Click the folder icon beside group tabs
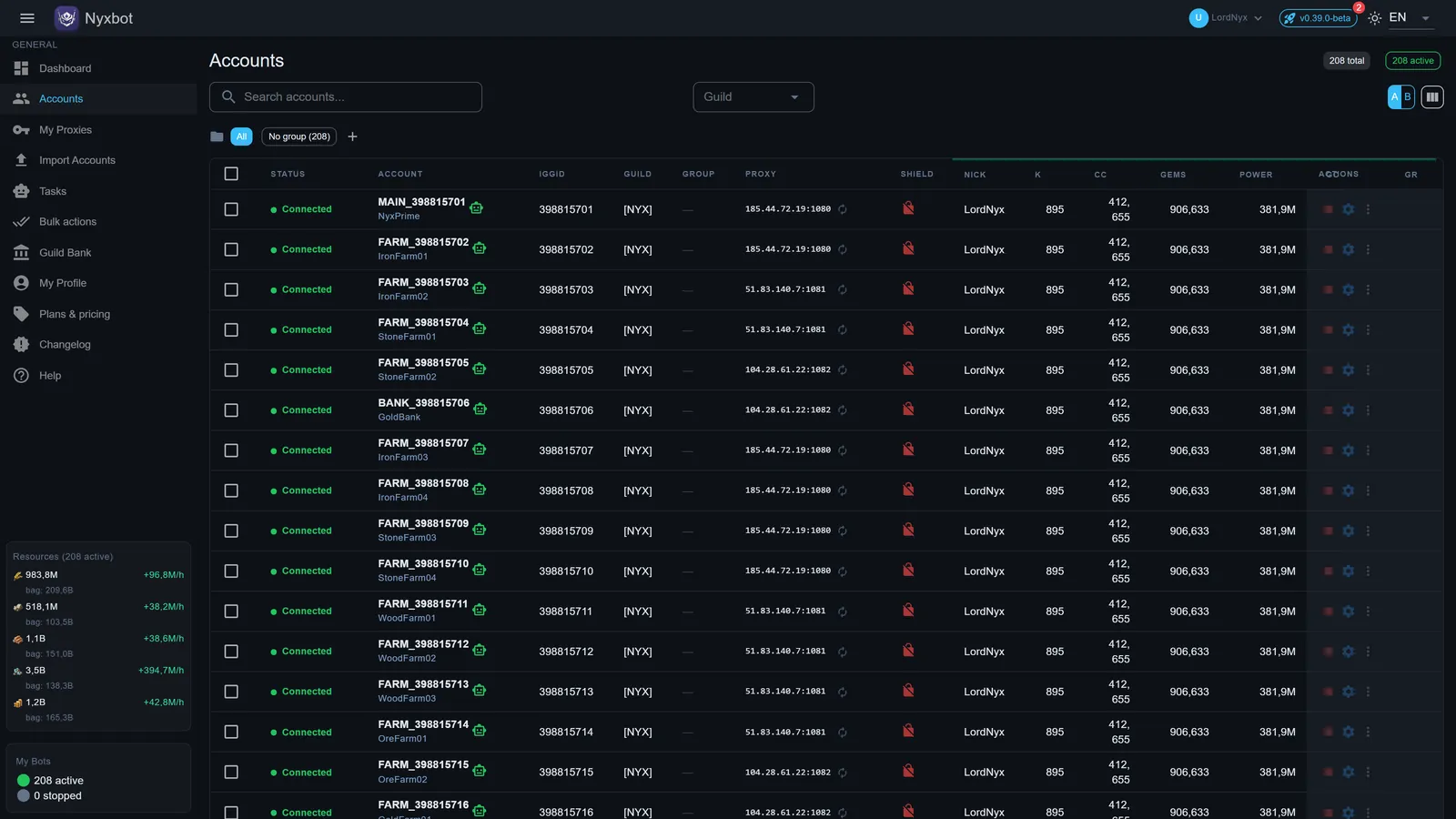 coord(217,136)
